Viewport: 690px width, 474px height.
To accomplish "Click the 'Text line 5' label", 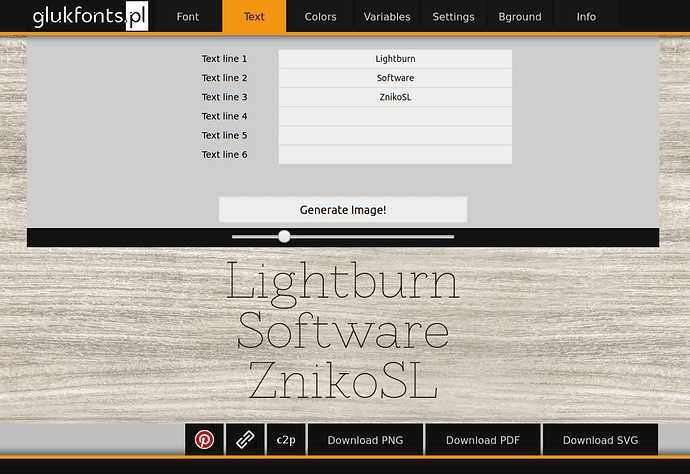I will (x=224, y=135).
